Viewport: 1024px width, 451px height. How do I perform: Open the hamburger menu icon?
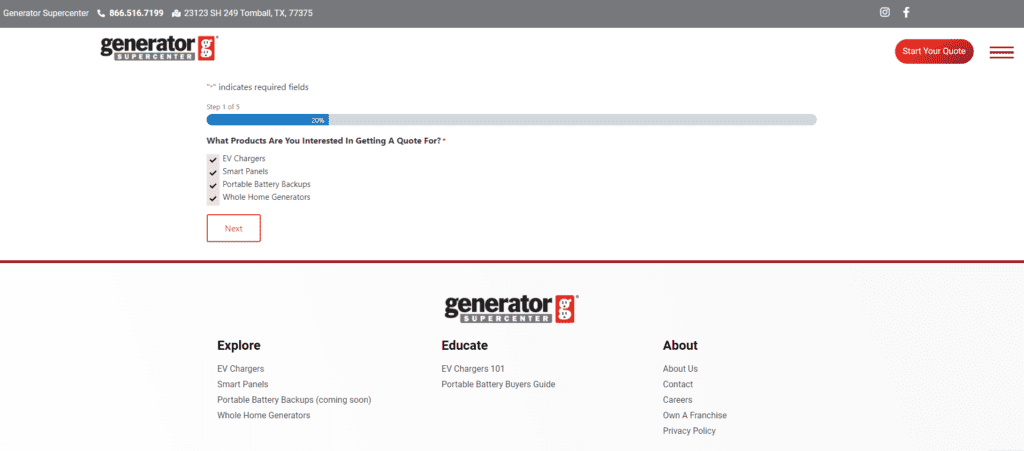tap(1000, 52)
